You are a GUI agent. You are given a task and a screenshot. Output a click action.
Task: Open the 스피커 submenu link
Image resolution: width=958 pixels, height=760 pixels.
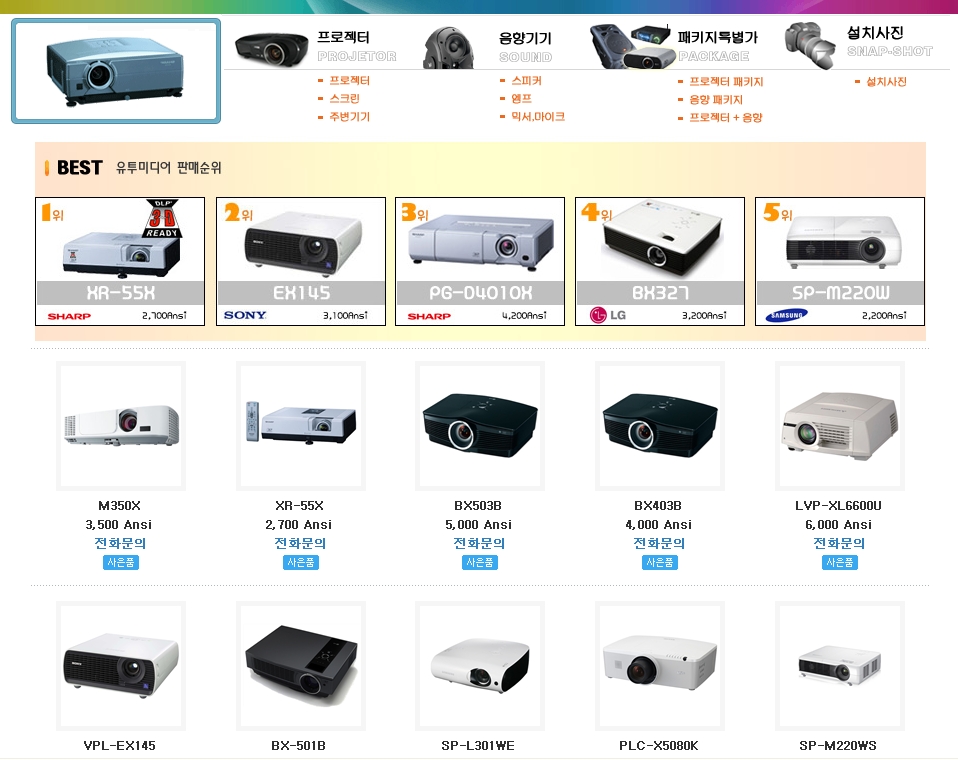527,81
